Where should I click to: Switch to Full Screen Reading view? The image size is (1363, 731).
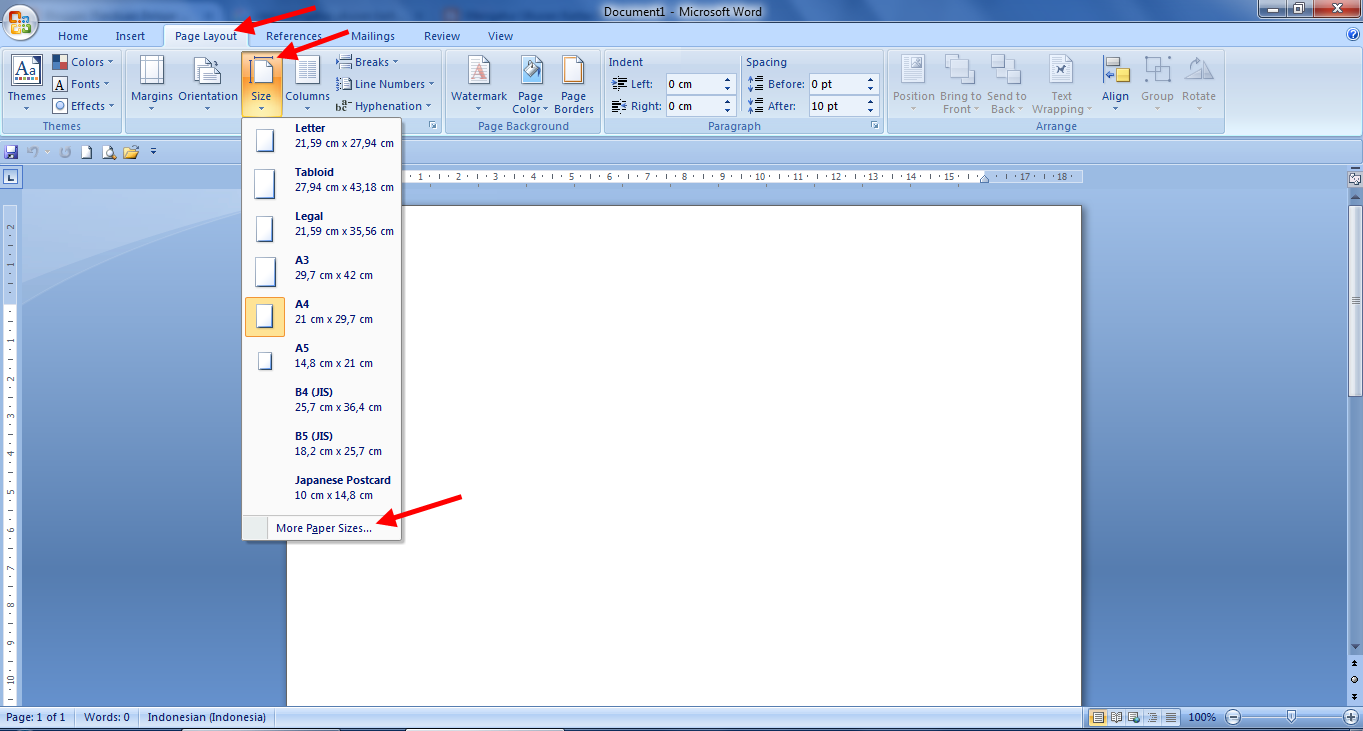(x=1117, y=717)
